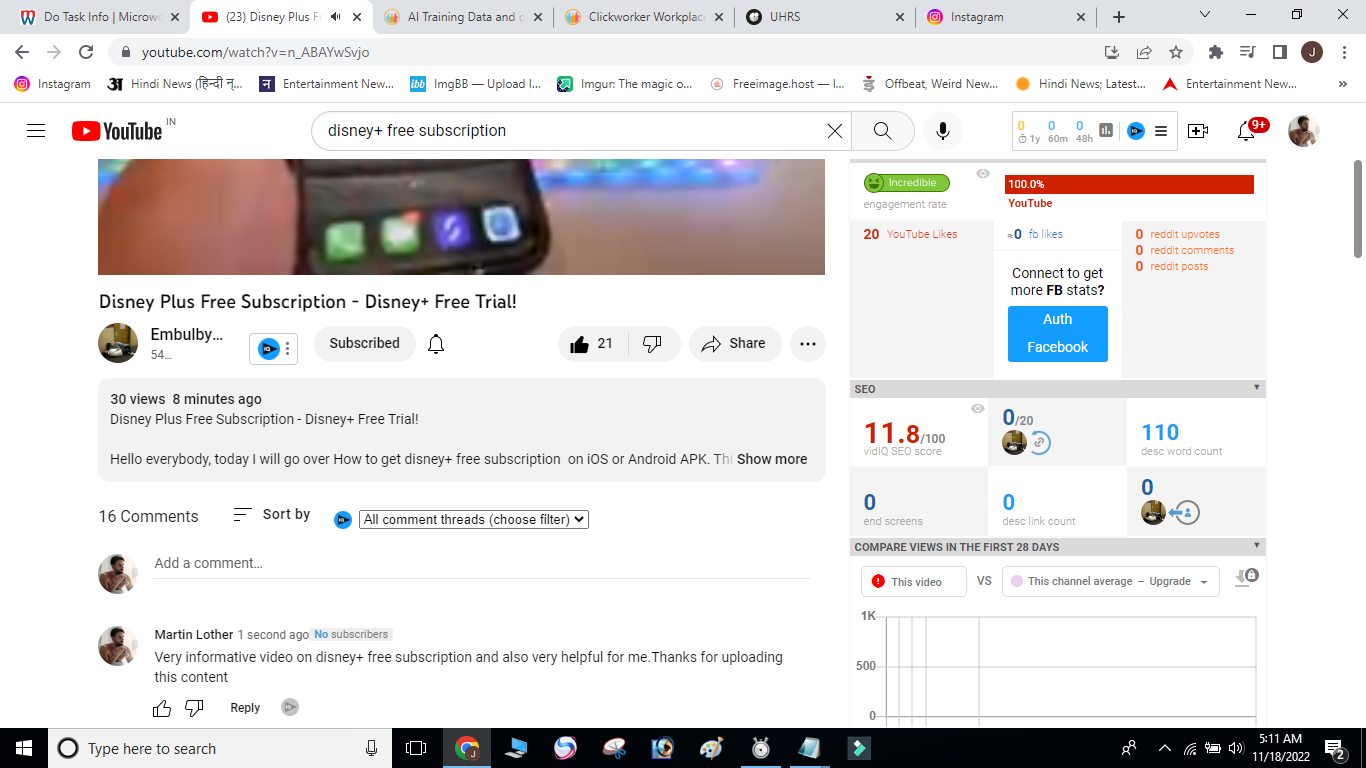
Task: Share this page from the address bar
Action: [x=1144, y=52]
